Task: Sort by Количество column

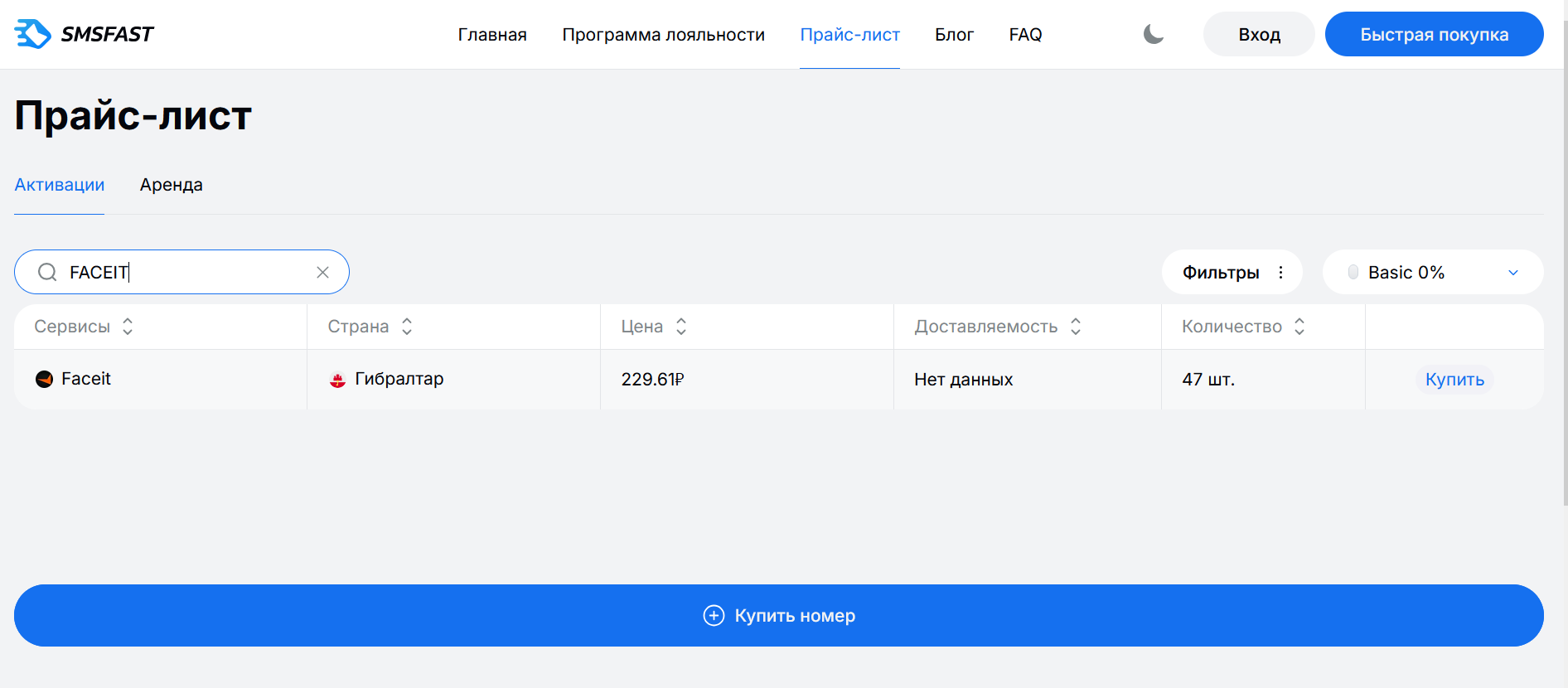Action: click(1299, 327)
